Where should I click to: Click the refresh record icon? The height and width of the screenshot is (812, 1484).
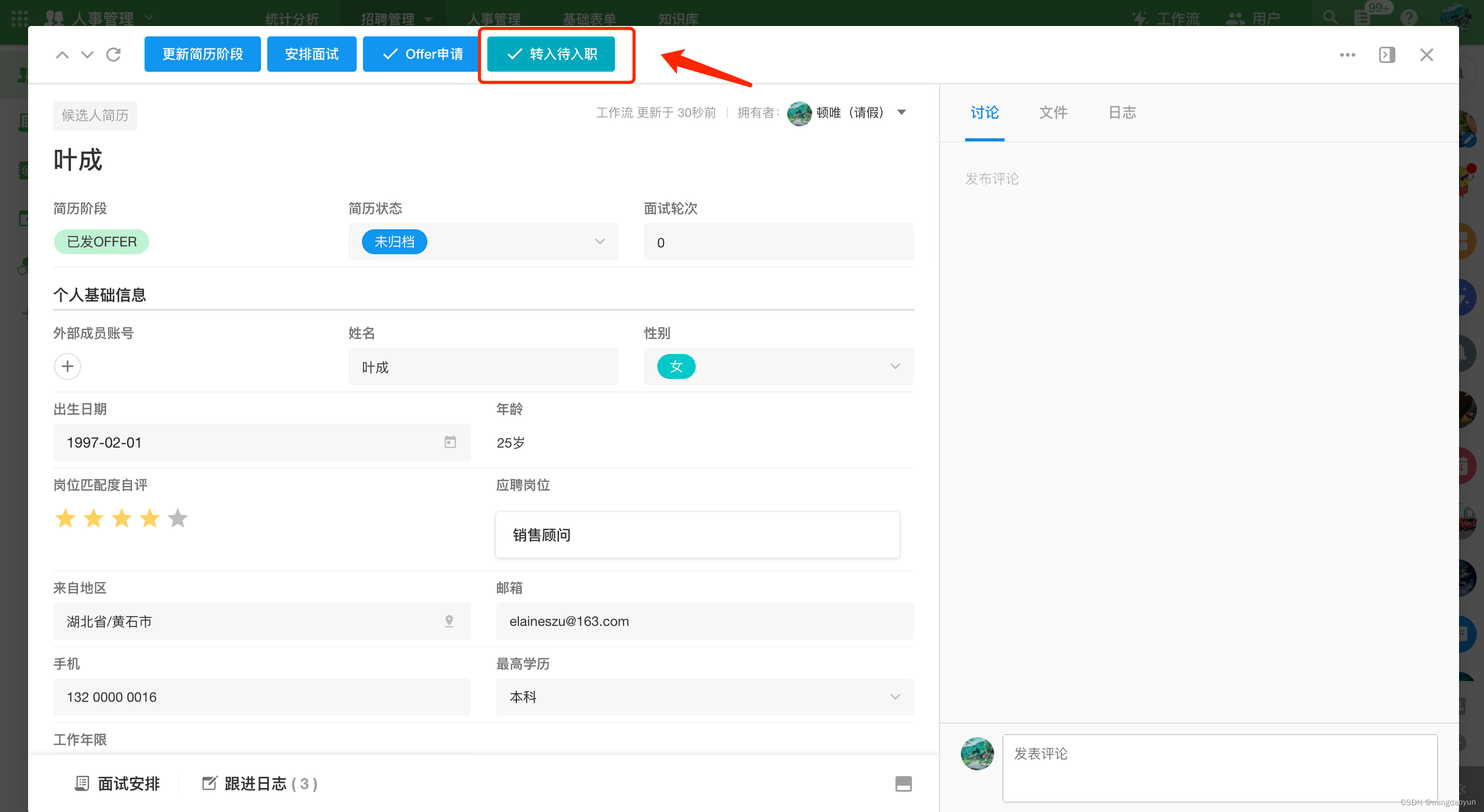click(x=113, y=55)
